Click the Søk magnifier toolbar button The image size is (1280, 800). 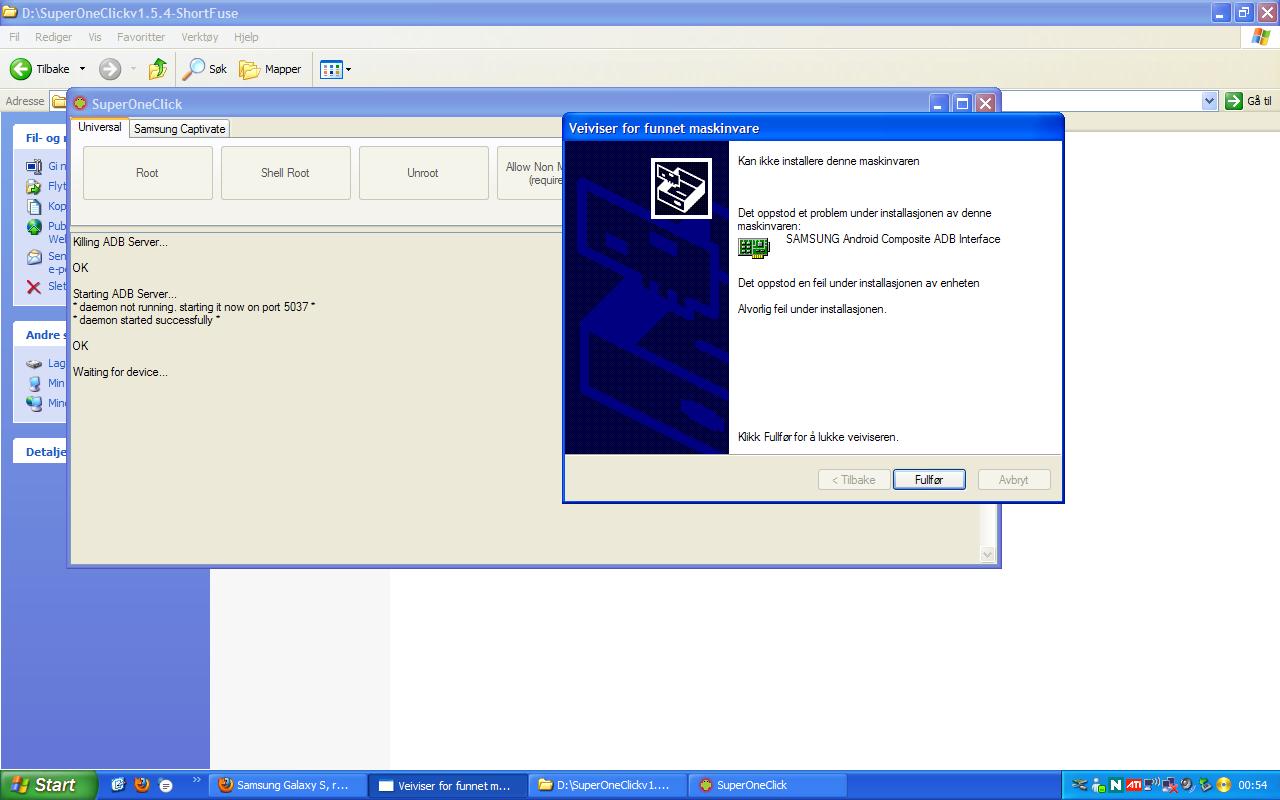click(x=205, y=69)
